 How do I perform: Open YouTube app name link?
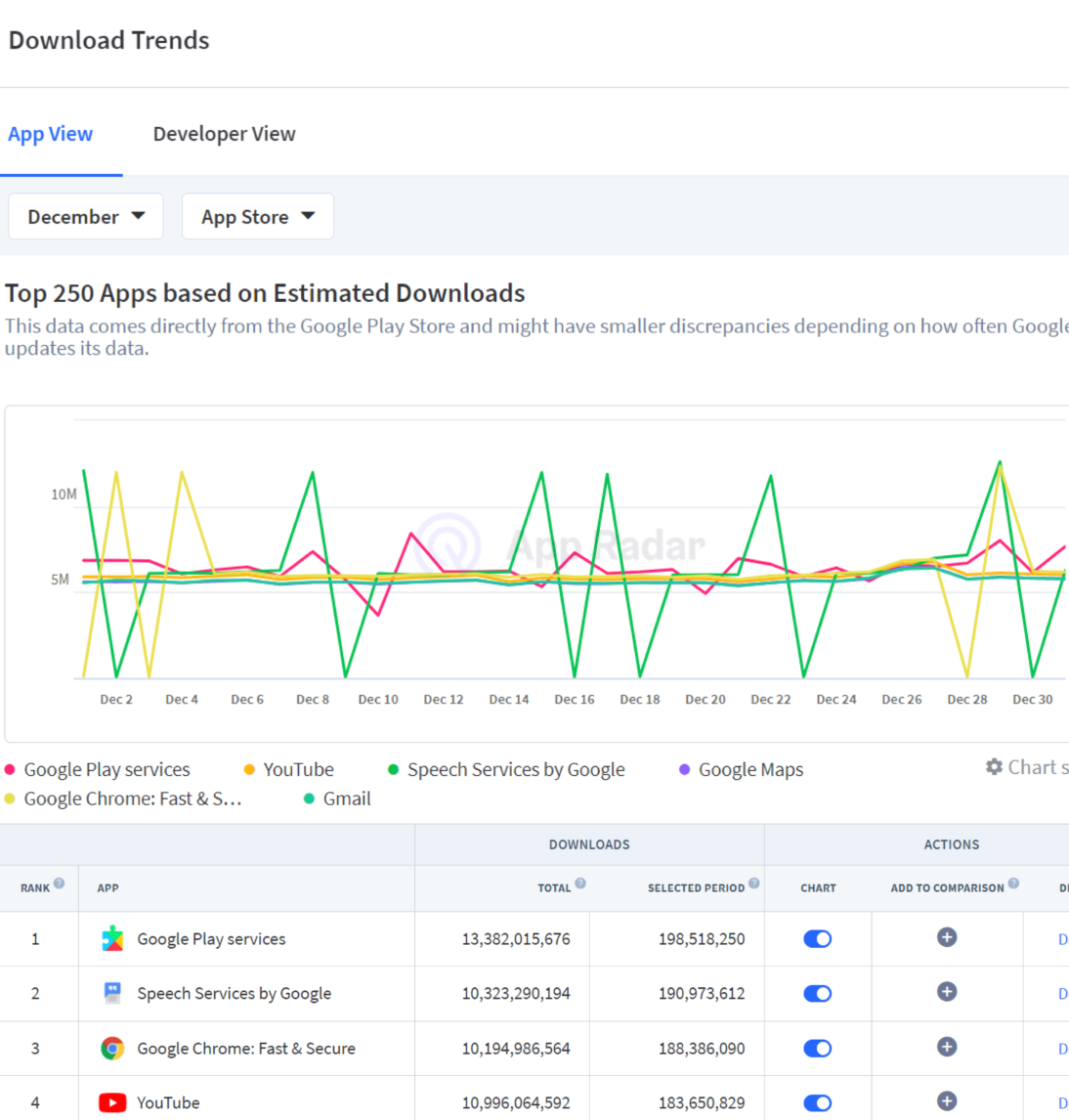click(x=168, y=1102)
